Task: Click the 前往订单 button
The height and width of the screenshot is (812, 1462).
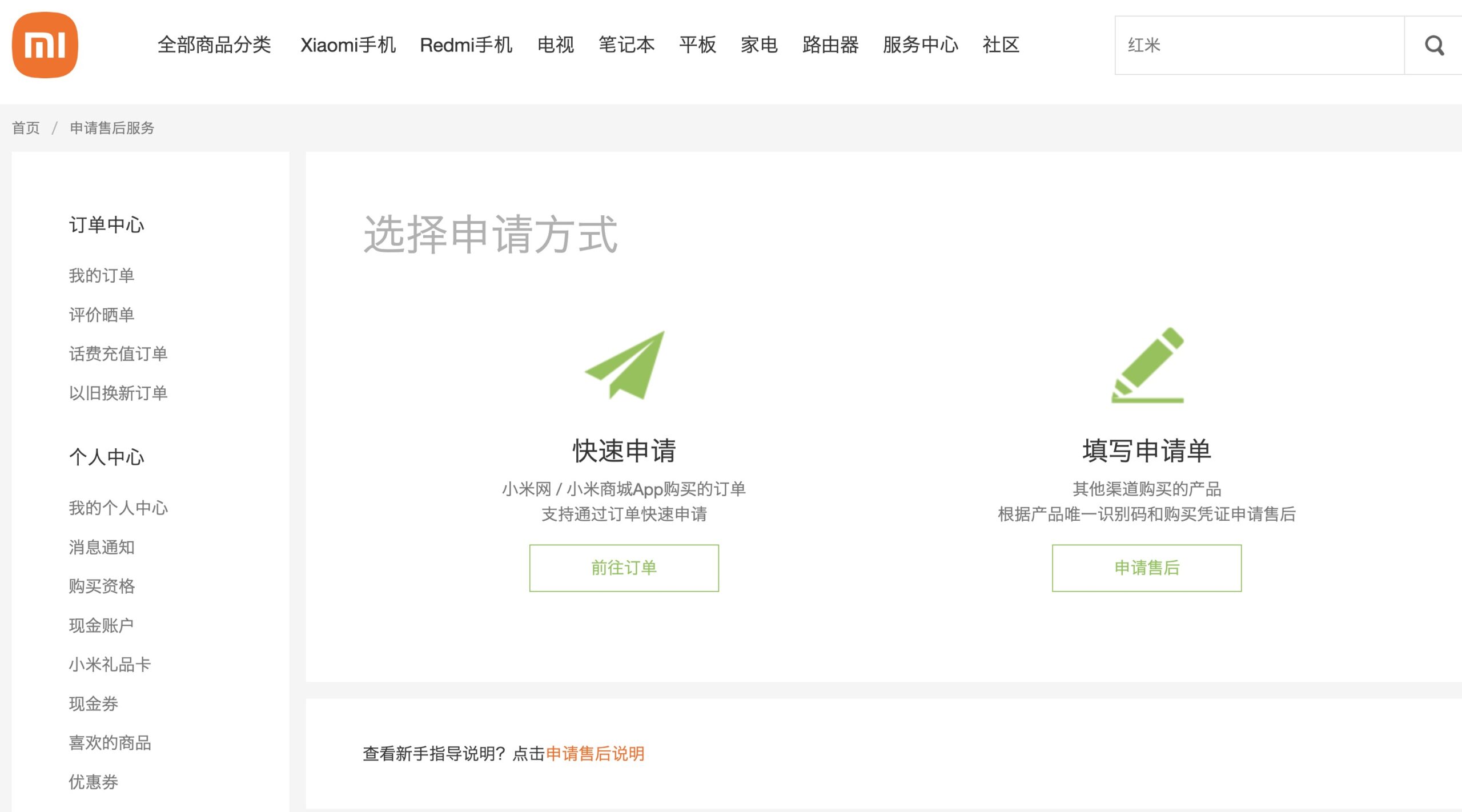Action: tap(623, 567)
